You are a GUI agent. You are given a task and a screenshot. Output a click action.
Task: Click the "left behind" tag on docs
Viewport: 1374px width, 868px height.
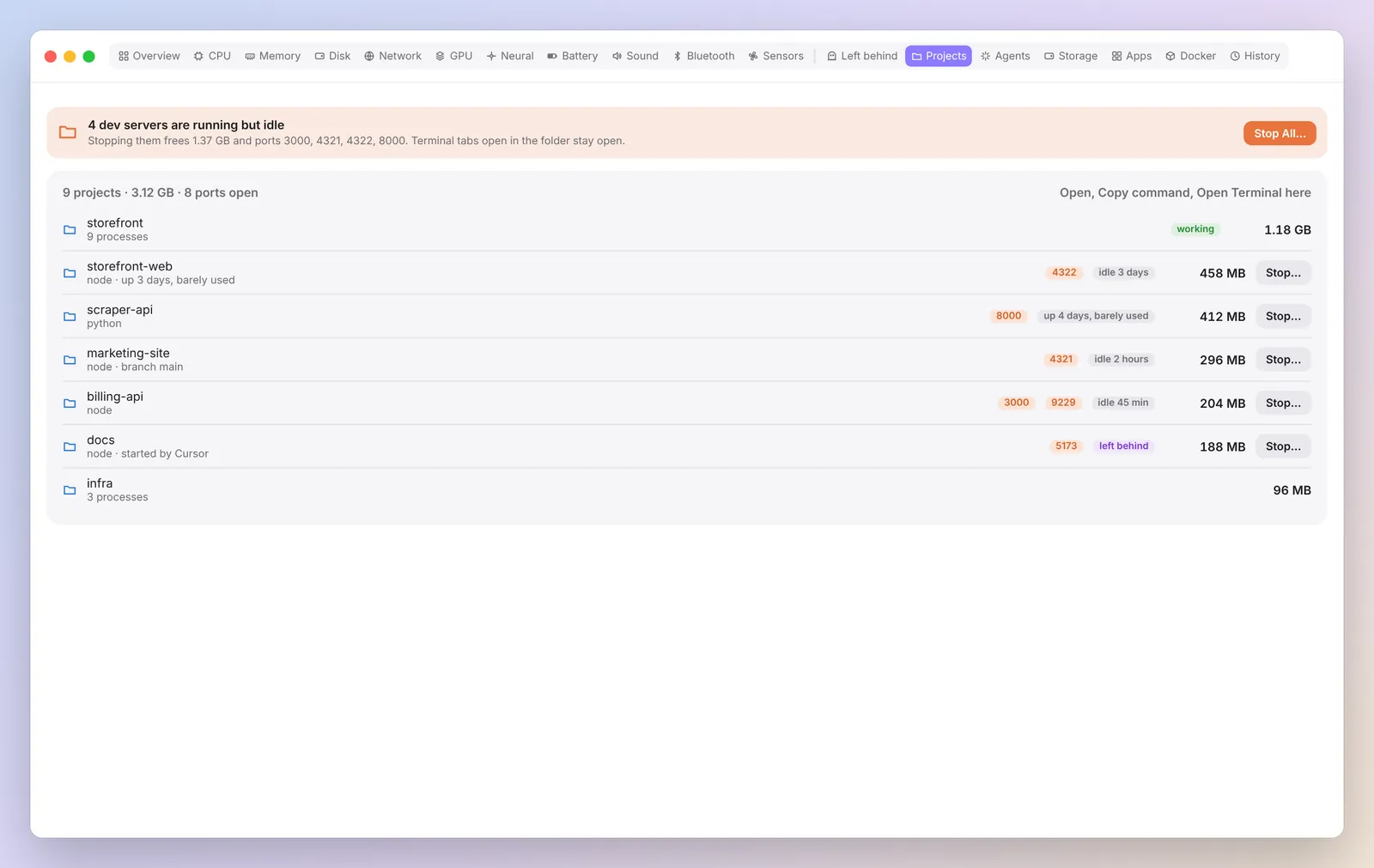pyautogui.click(x=1123, y=446)
